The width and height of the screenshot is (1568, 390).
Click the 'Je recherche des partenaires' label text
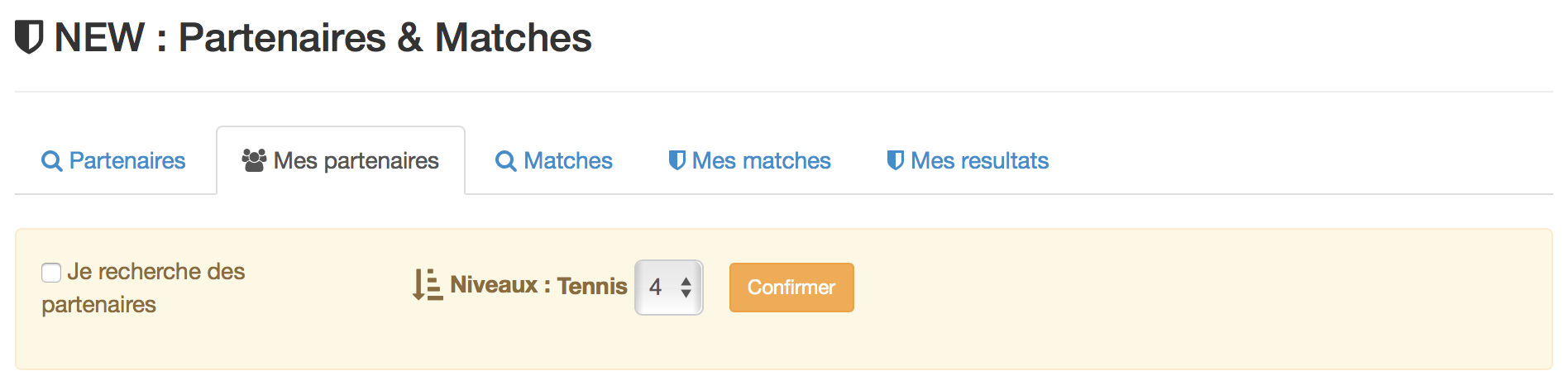pyautogui.click(x=143, y=288)
